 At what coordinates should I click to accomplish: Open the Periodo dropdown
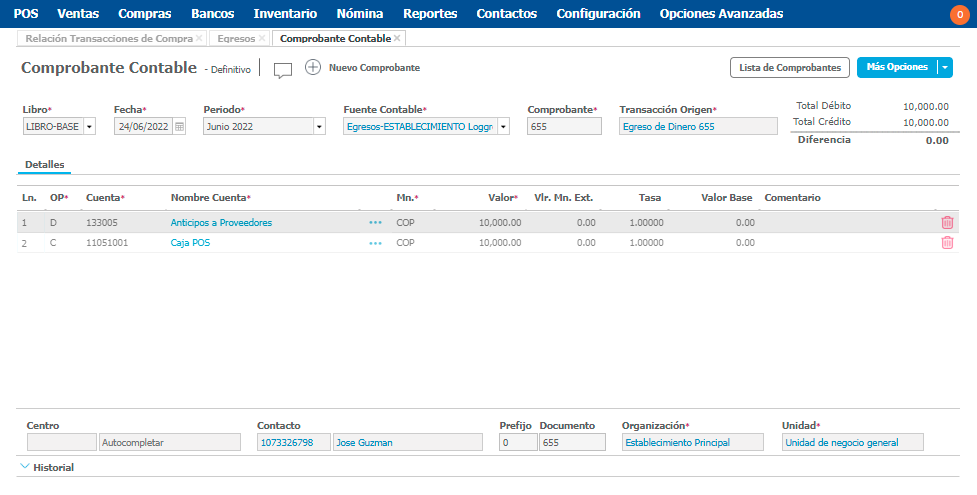319,127
